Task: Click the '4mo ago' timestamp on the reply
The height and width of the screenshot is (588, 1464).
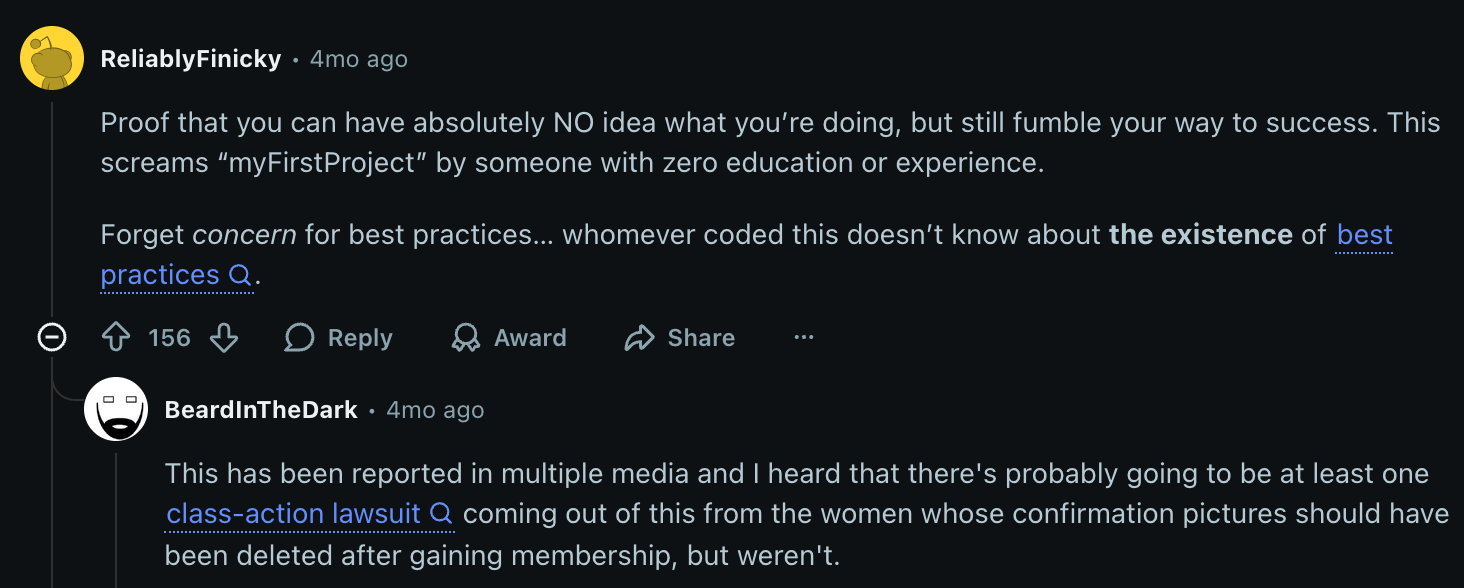Action: coord(434,409)
